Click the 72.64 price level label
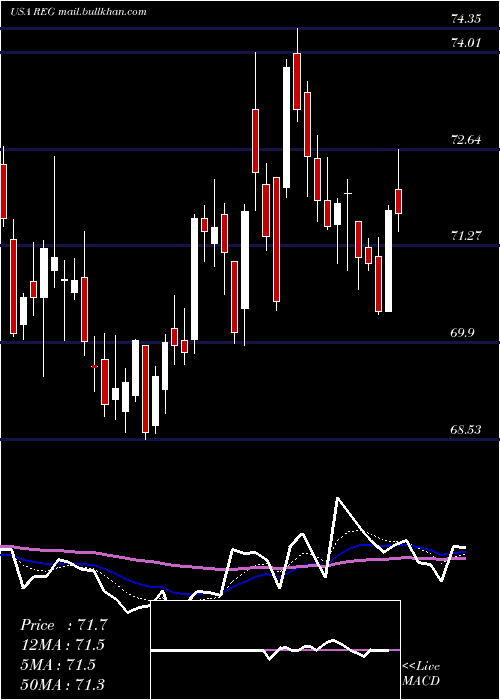The height and width of the screenshot is (700, 500). pos(466,140)
